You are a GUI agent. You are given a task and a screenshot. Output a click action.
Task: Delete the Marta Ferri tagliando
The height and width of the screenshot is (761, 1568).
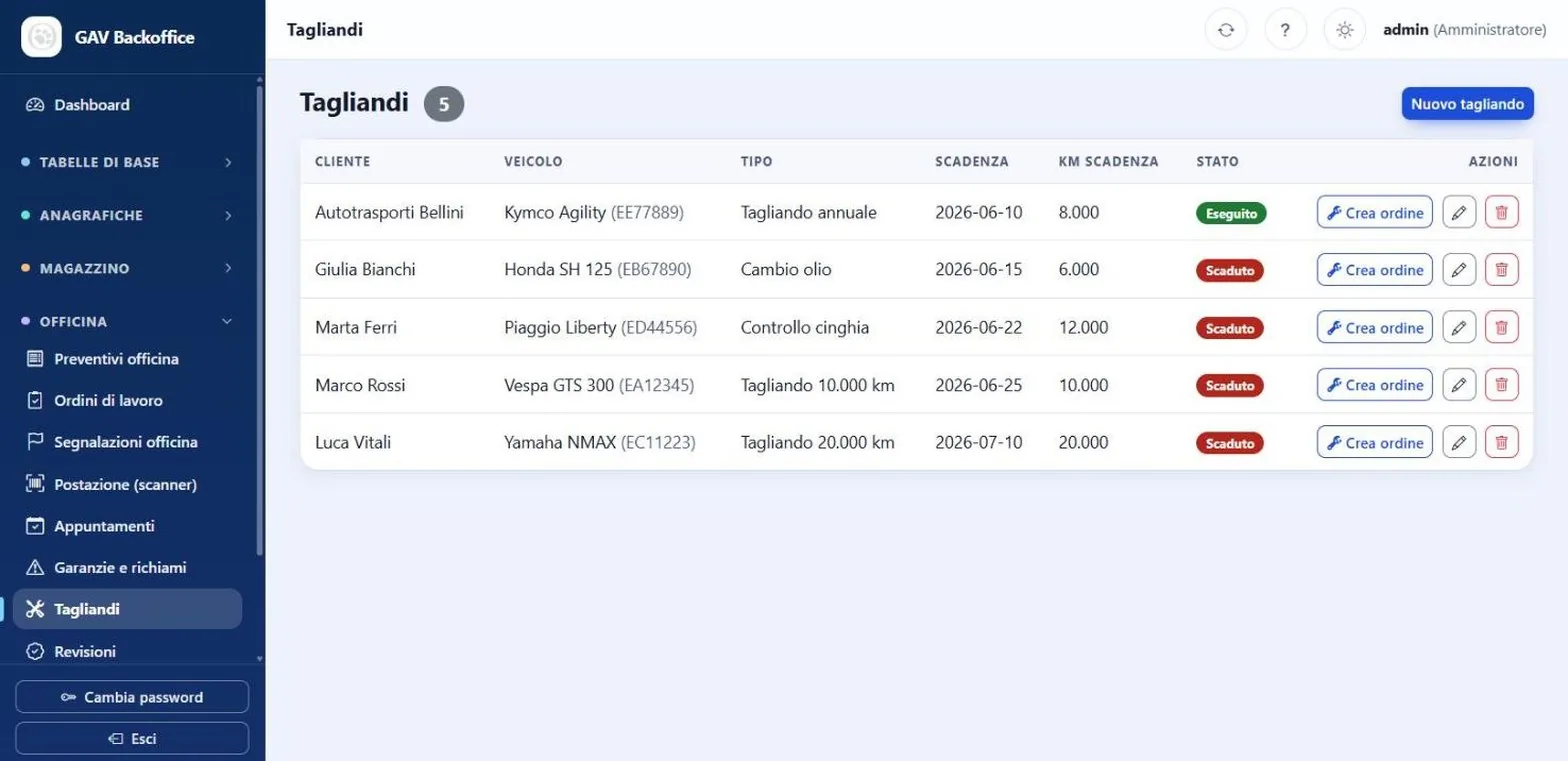pyautogui.click(x=1502, y=327)
